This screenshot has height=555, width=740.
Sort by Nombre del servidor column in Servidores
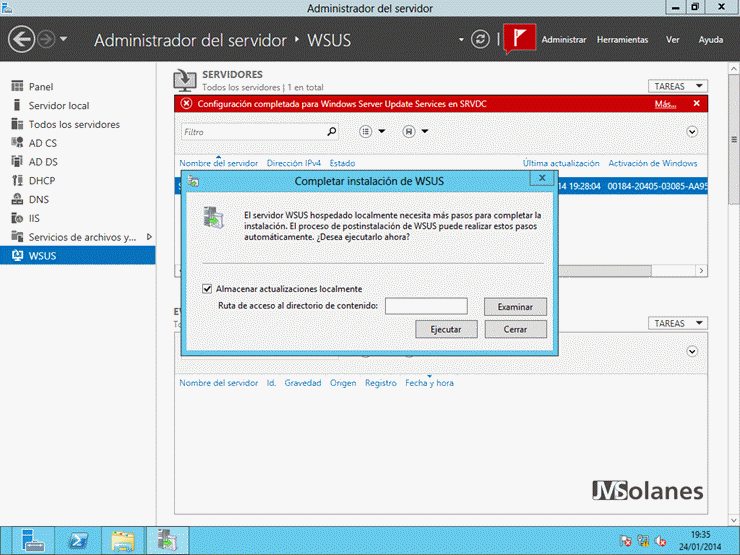point(219,163)
